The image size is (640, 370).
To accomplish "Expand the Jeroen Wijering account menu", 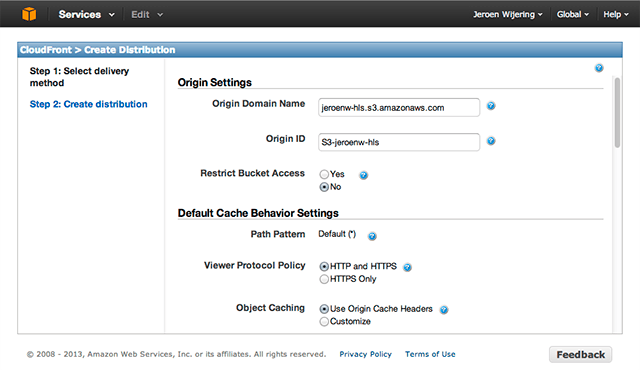I will (x=508, y=15).
